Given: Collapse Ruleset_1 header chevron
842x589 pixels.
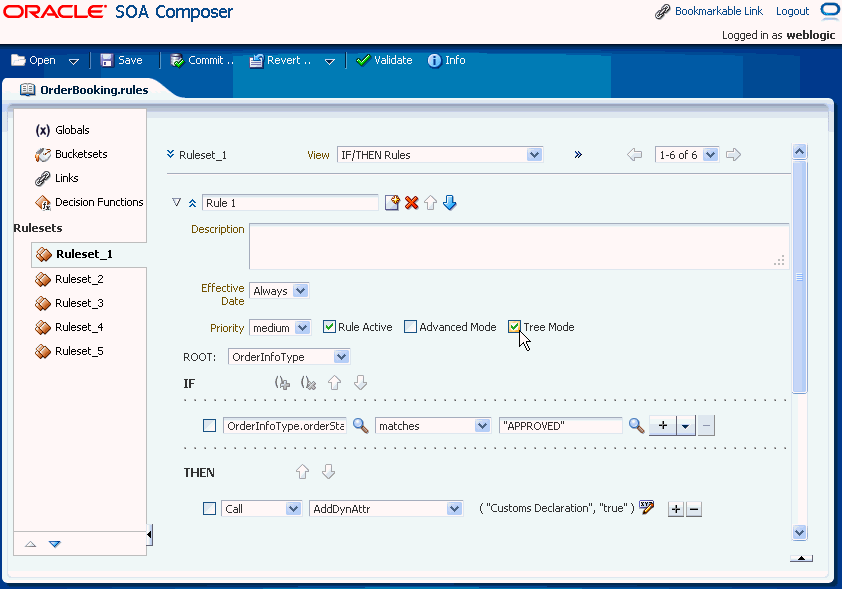Looking at the screenshot, I should tap(170, 154).
